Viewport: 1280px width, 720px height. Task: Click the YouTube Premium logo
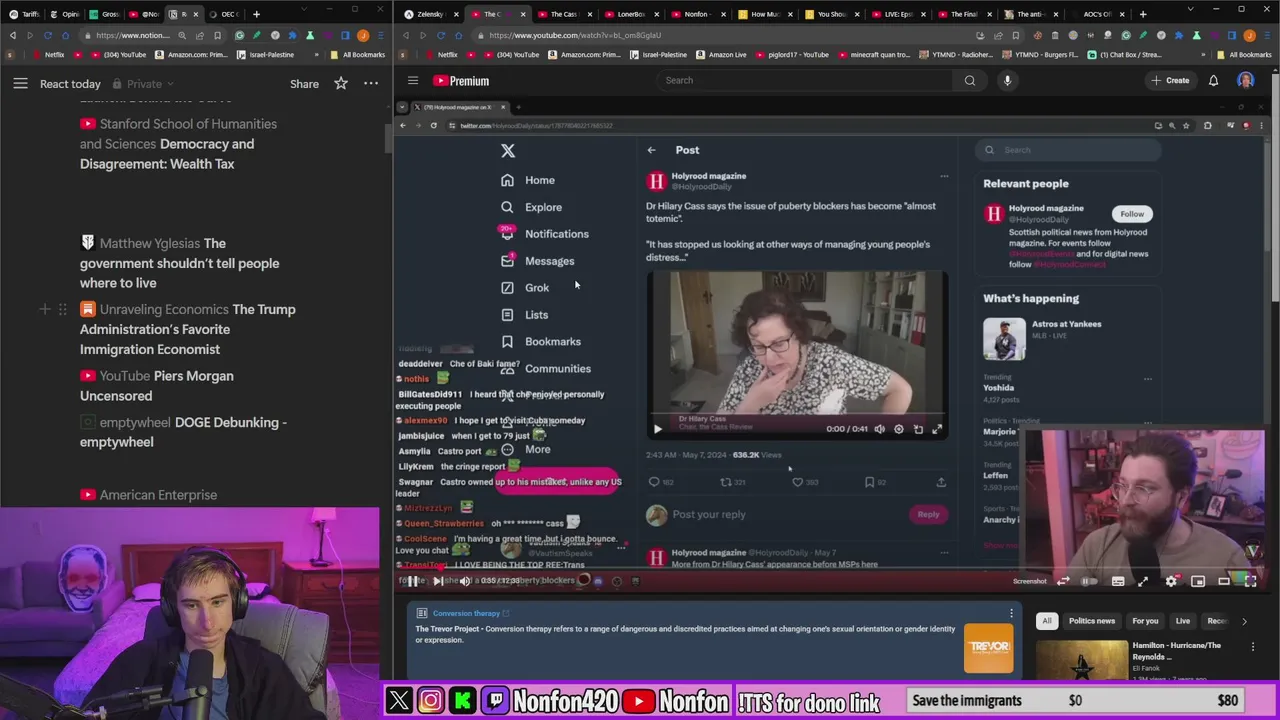pyautogui.click(x=461, y=81)
